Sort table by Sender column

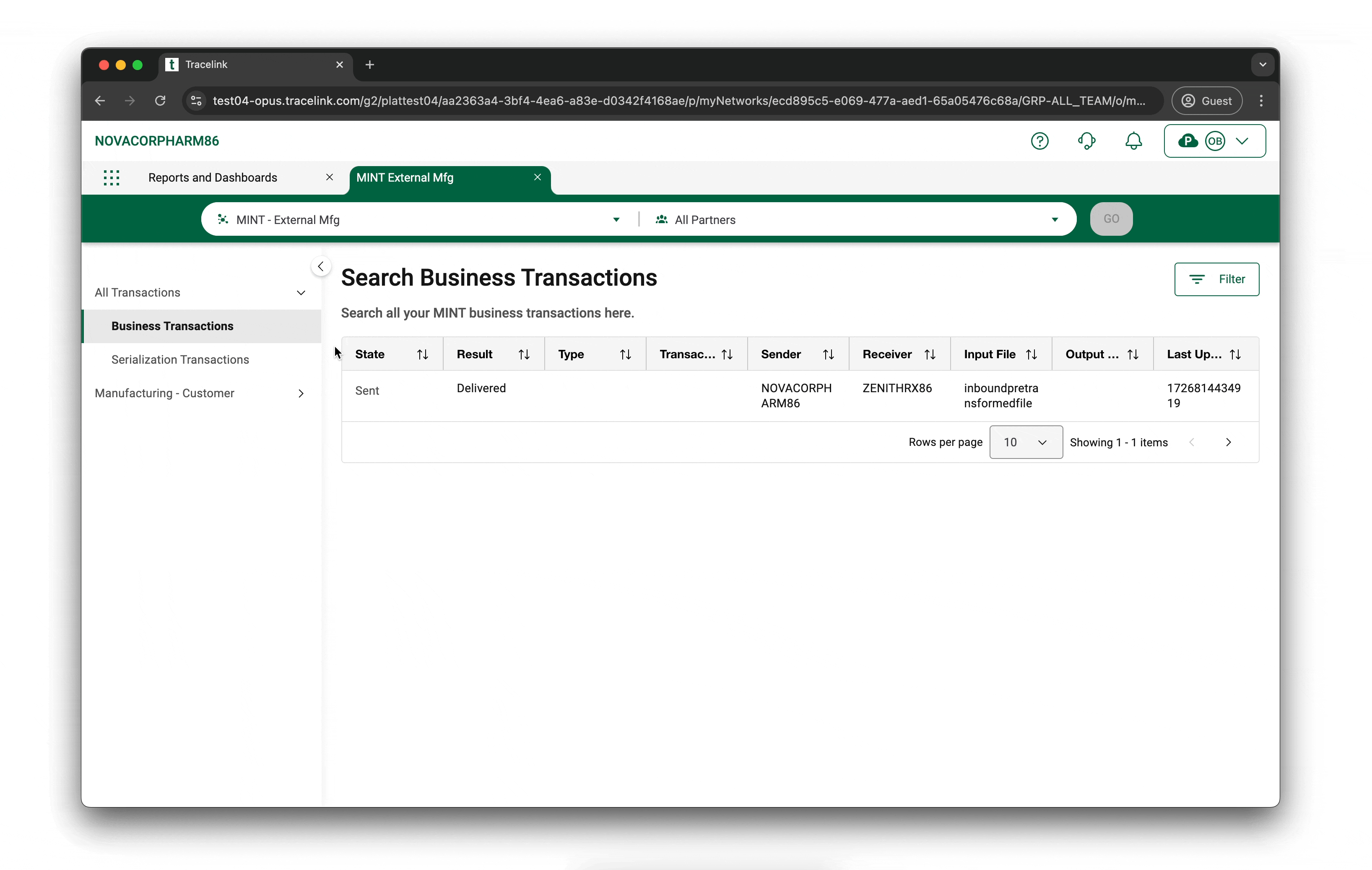[x=828, y=354]
